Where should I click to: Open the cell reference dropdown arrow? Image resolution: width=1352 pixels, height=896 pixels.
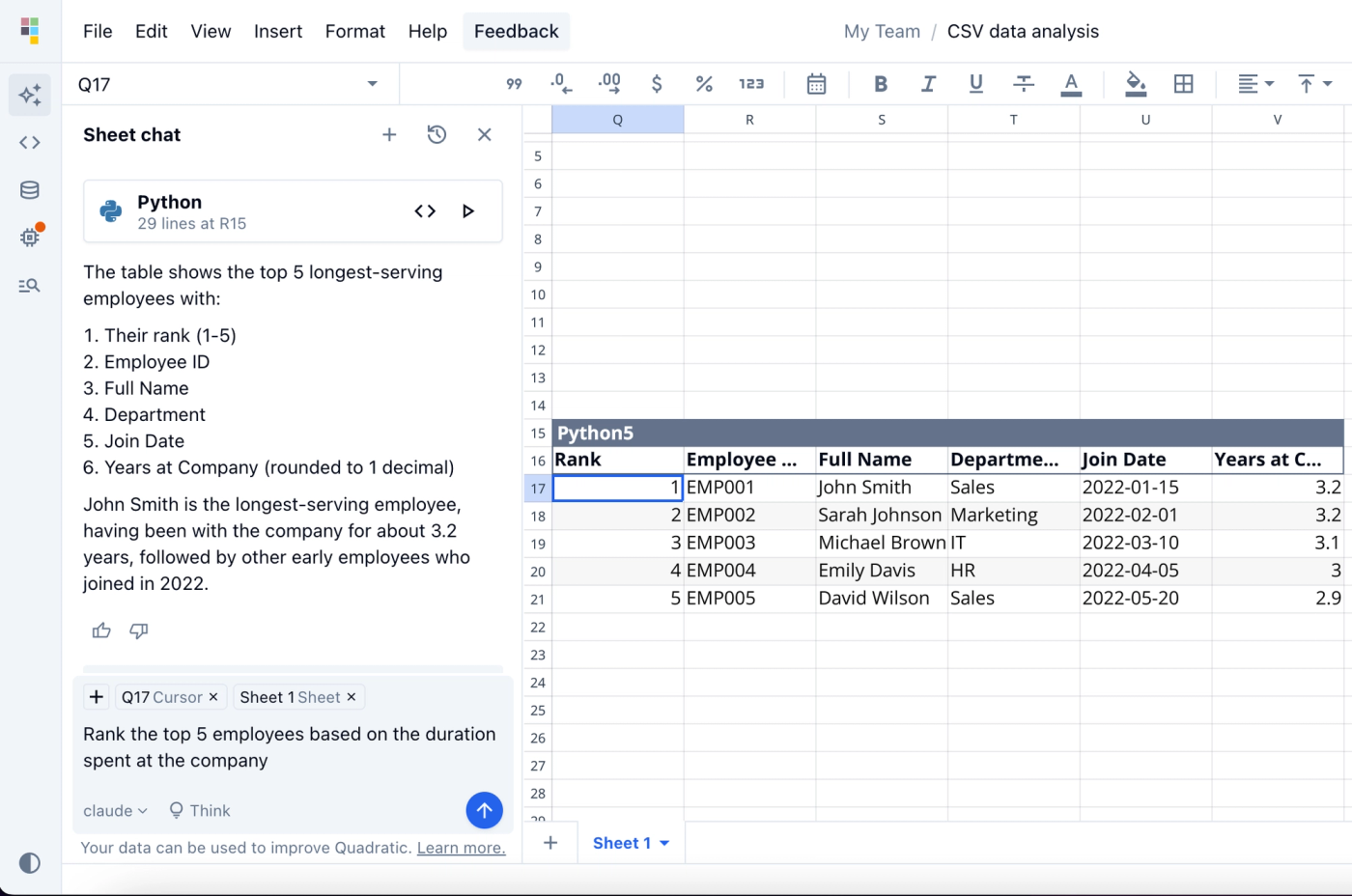pyautogui.click(x=372, y=84)
